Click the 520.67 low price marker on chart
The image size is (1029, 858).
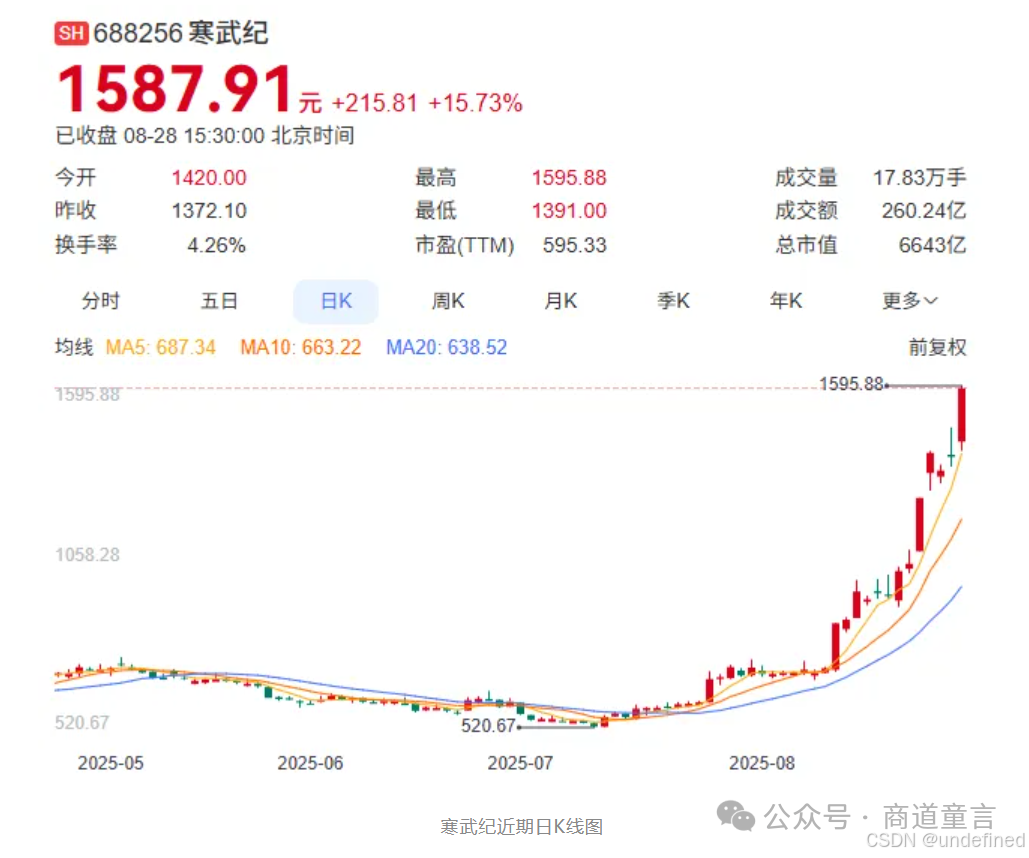point(488,725)
